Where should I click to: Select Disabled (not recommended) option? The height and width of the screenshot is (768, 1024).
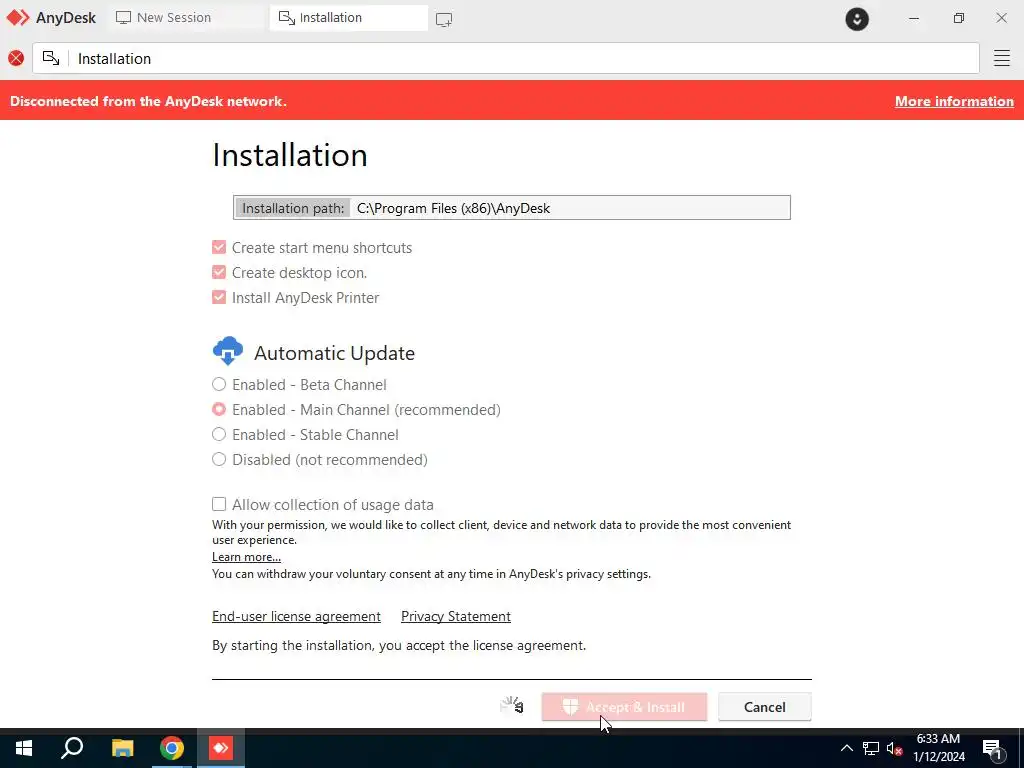click(x=219, y=459)
